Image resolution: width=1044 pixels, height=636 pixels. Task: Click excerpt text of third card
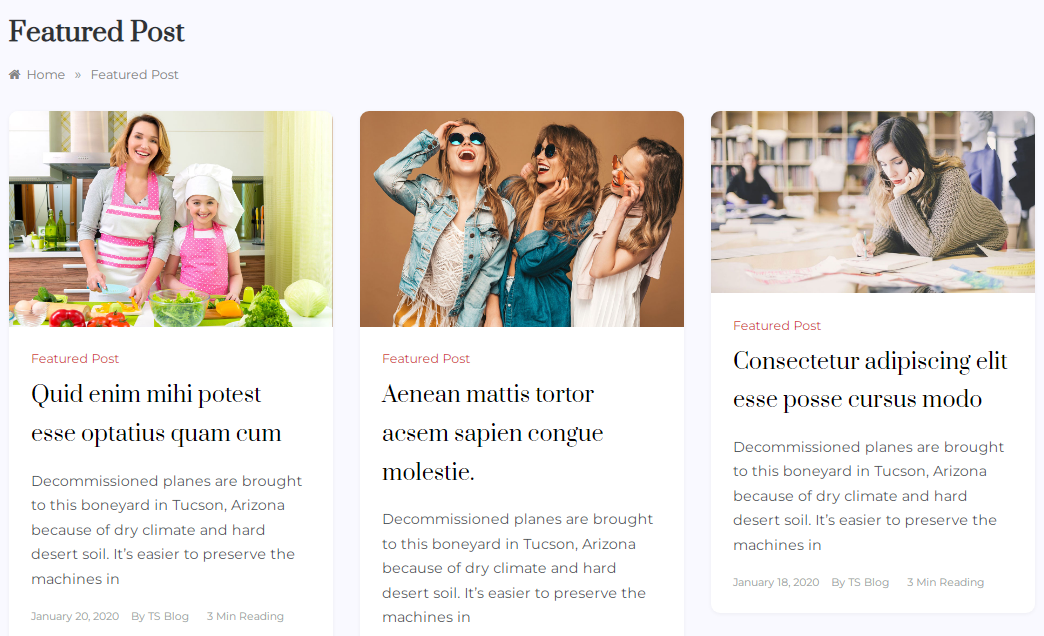pyautogui.click(x=868, y=496)
